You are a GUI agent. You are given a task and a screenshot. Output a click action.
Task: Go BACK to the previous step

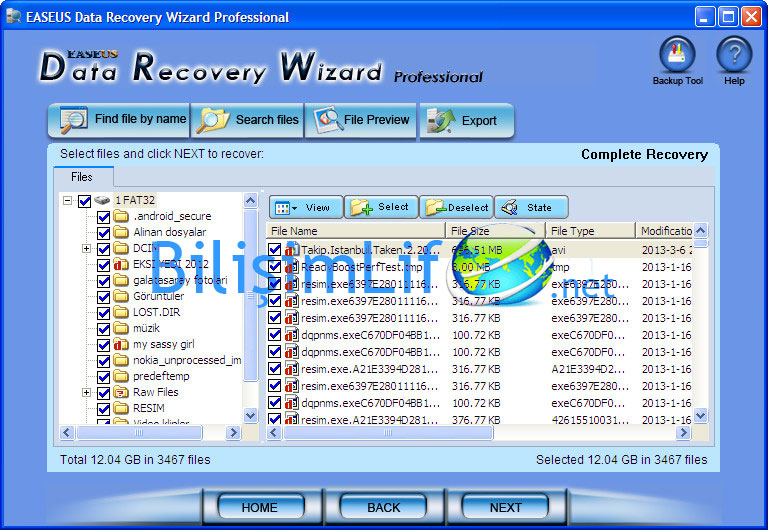coord(383,507)
